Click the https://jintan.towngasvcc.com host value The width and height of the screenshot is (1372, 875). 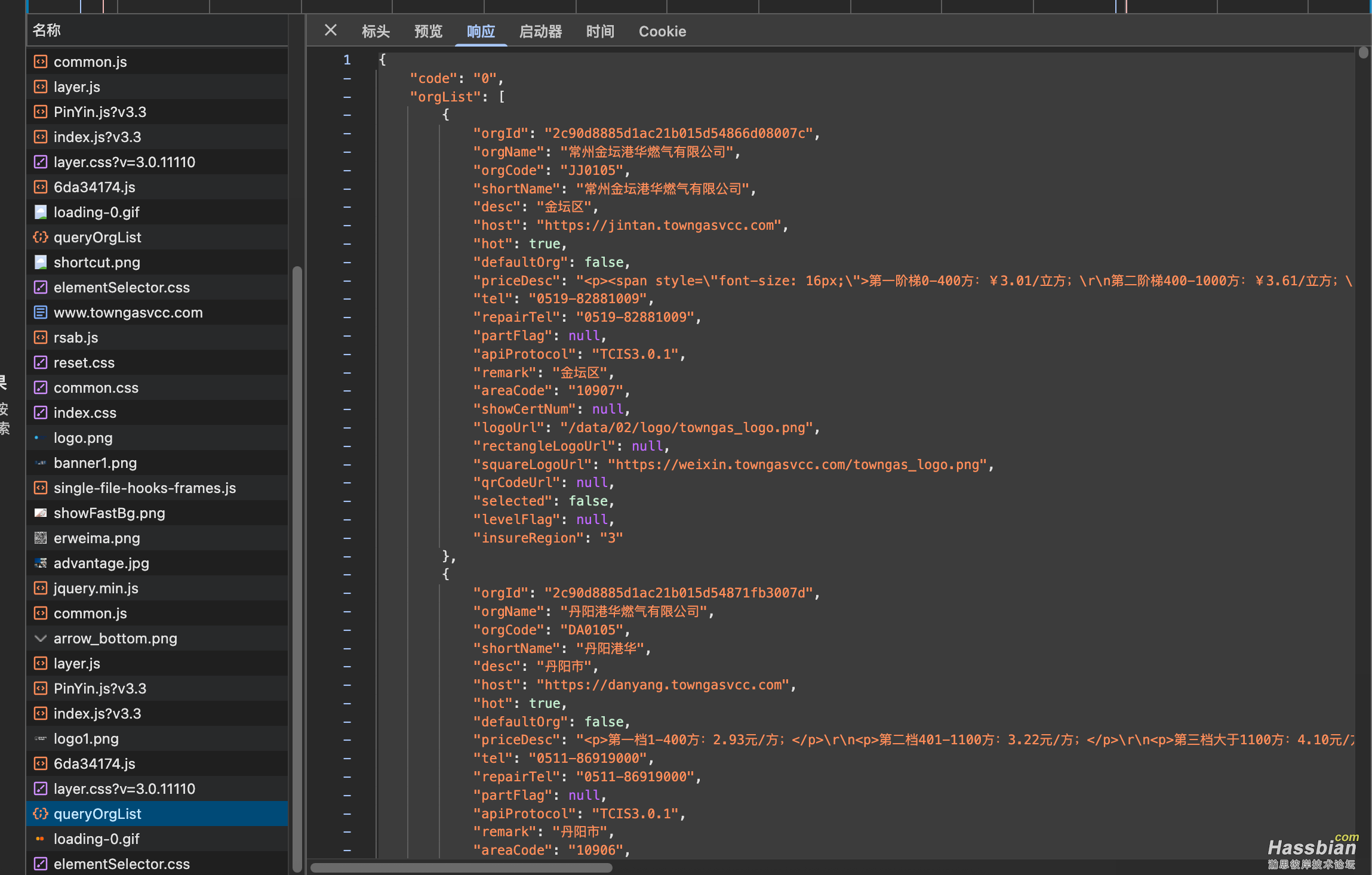point(659,226)
